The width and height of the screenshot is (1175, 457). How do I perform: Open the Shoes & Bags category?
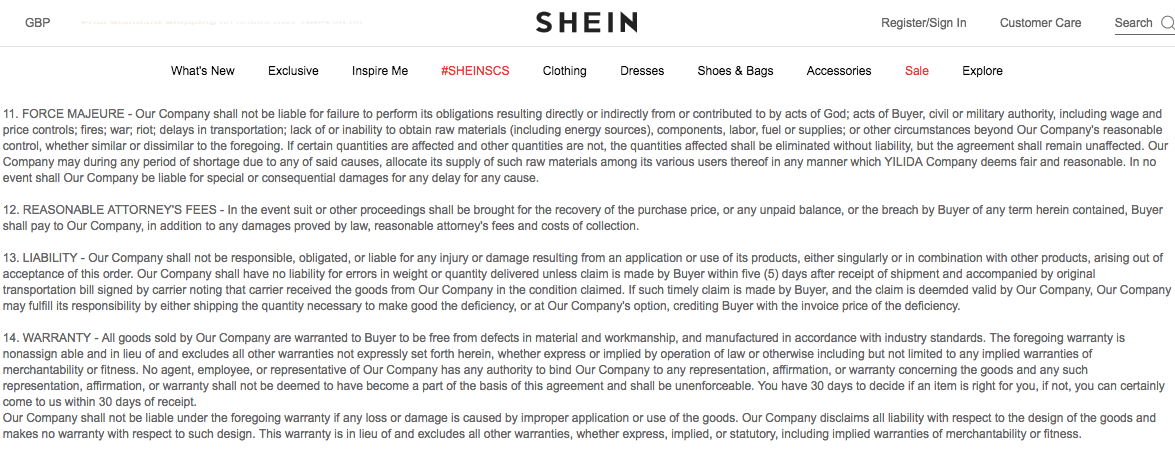coord(735,71)
